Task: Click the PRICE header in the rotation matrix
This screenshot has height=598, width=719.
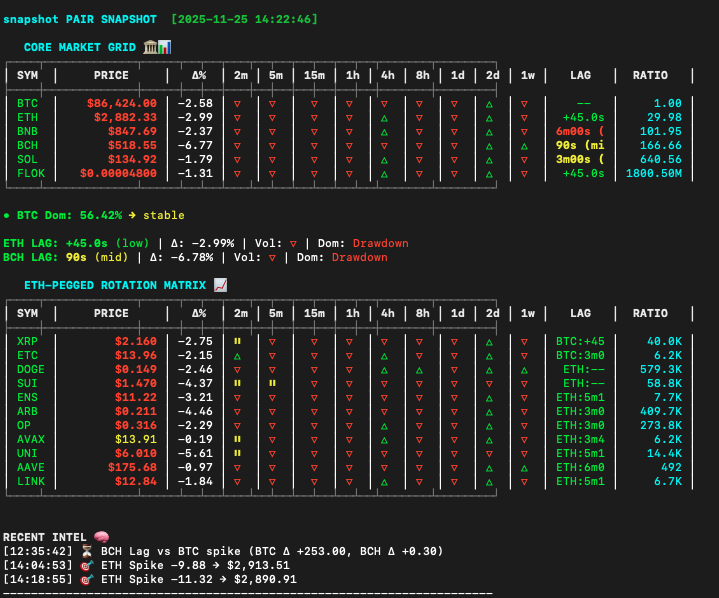Action: tap(111, 313)
